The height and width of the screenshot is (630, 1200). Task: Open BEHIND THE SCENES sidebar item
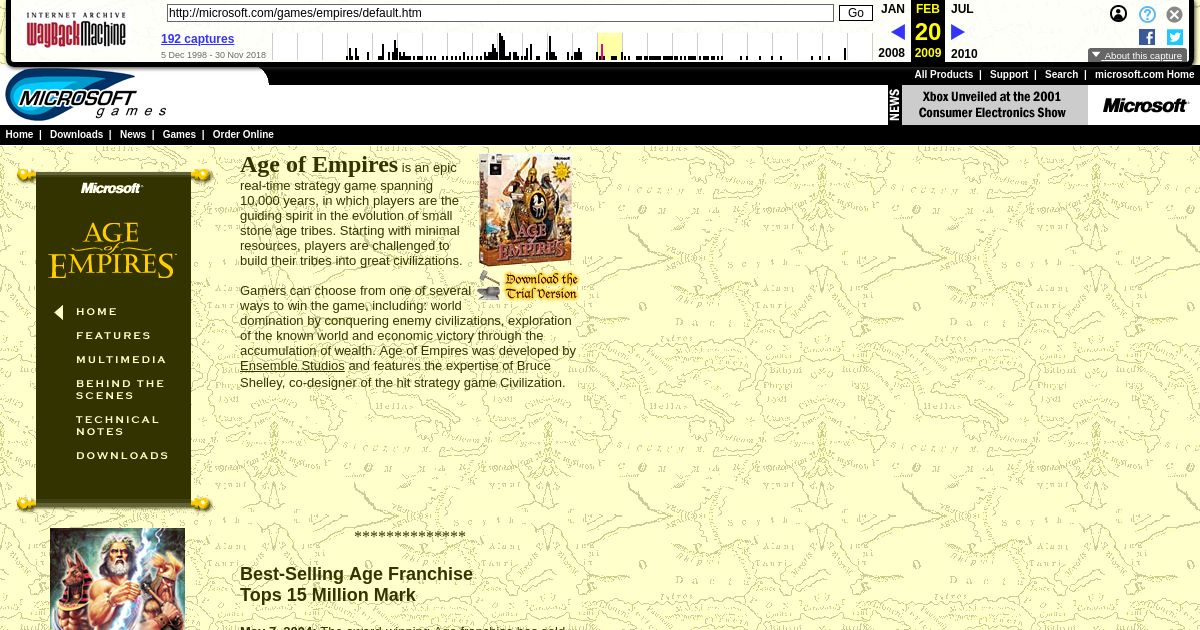120,390
